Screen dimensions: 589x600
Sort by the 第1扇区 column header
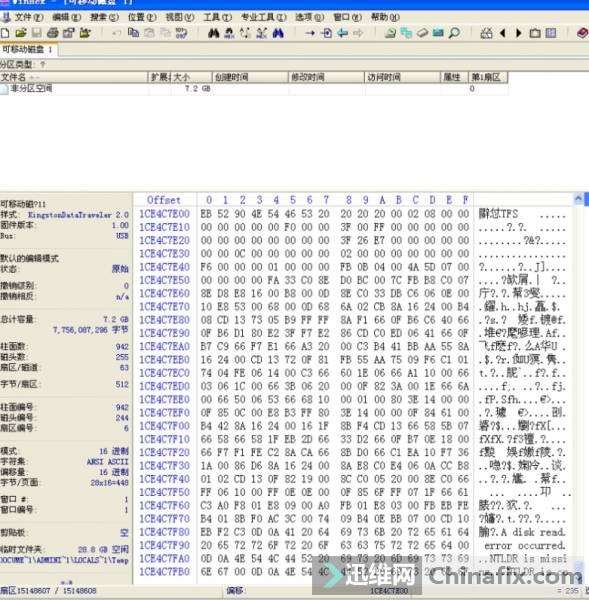(x=488, y=77)
